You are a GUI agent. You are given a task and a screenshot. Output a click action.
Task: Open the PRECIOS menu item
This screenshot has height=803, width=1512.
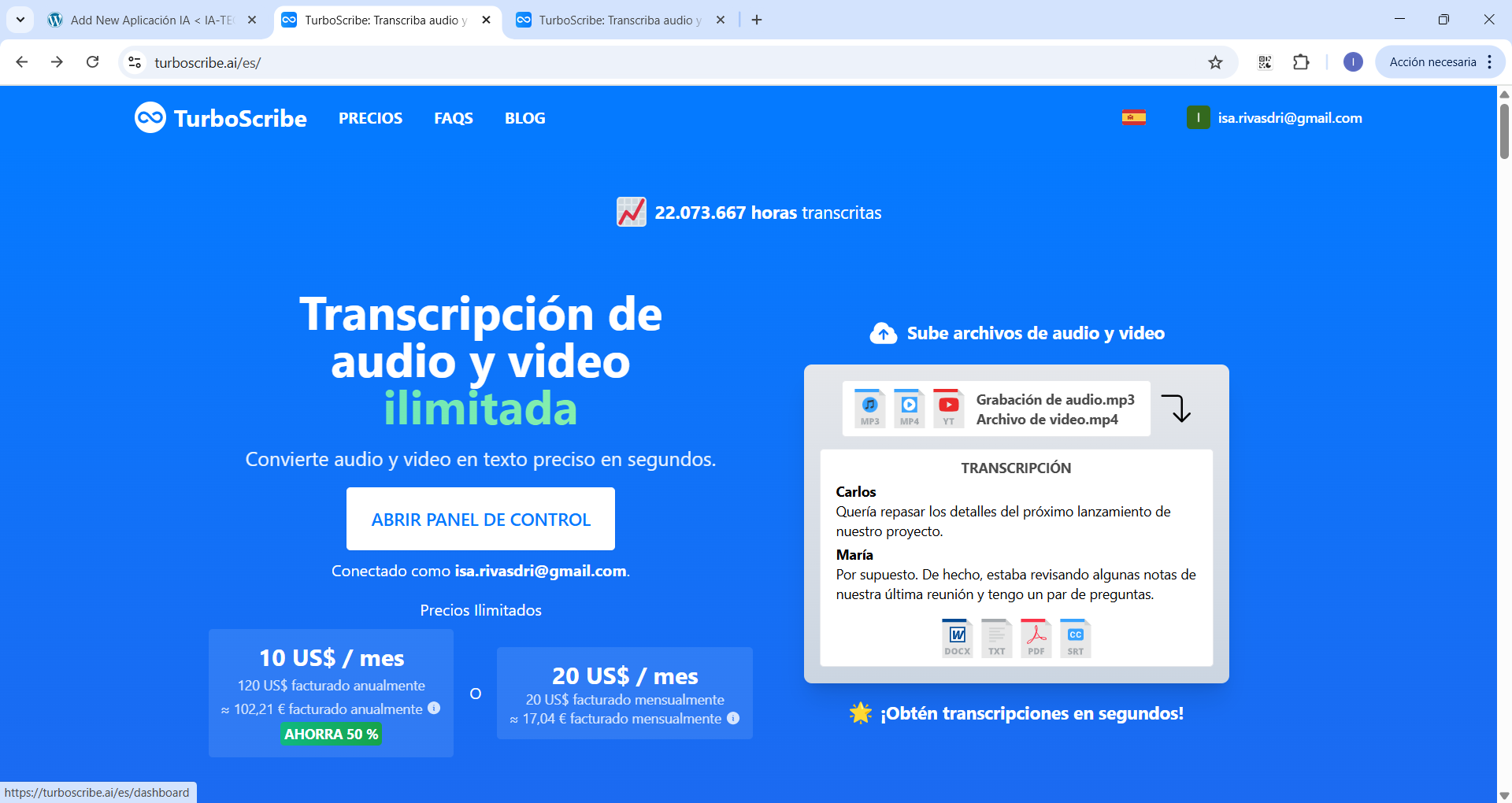(370, 118)
